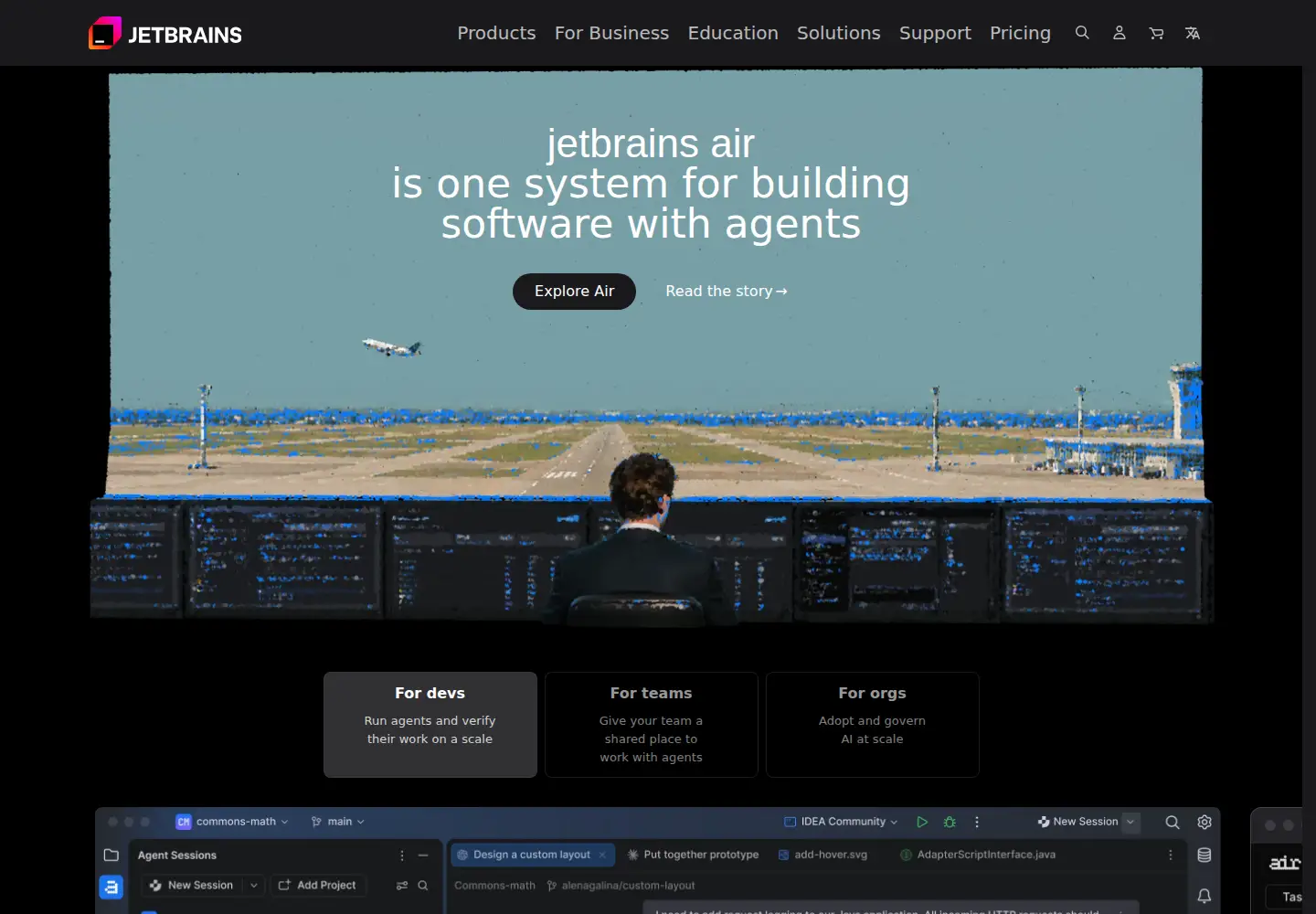The image size is (1316, 914).
Task: Open the Products menu
Action: pos(496,33)
